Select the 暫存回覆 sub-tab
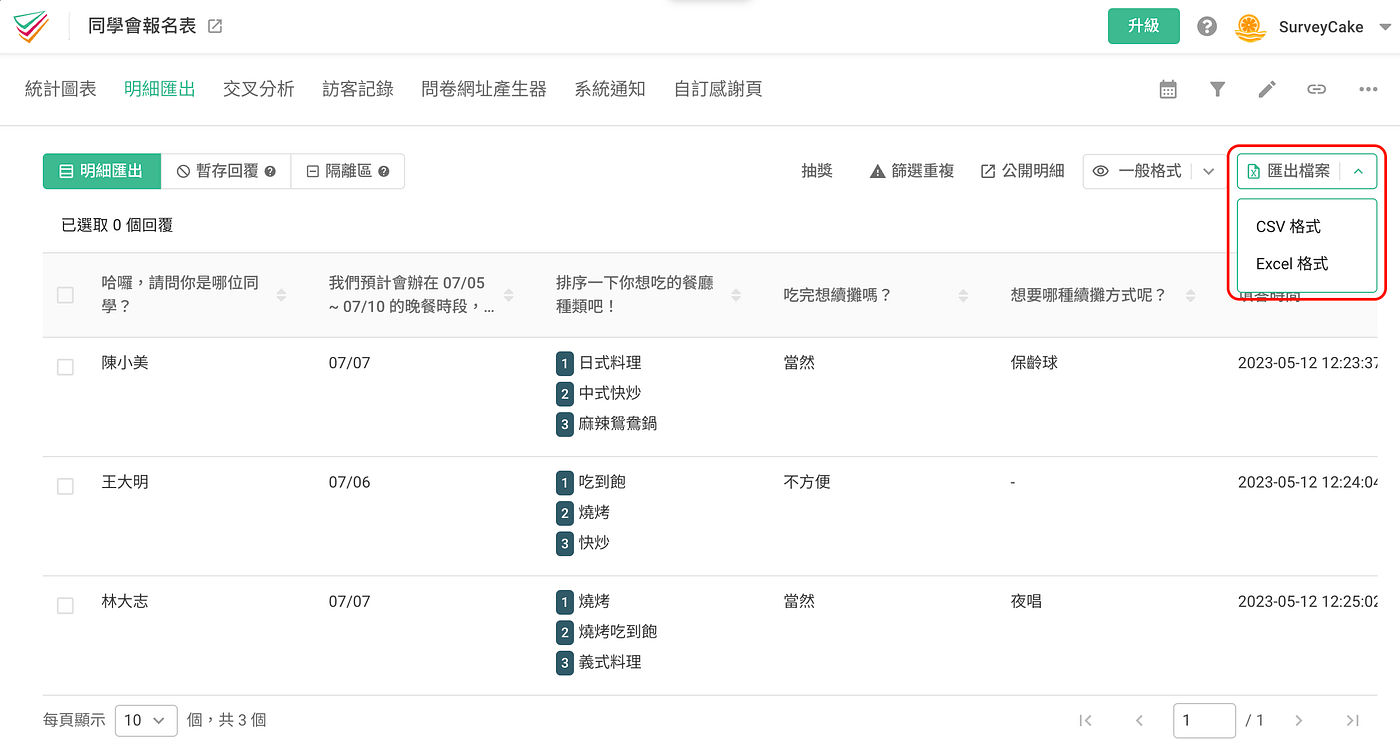1400x750 pixels. pos(226,171)
